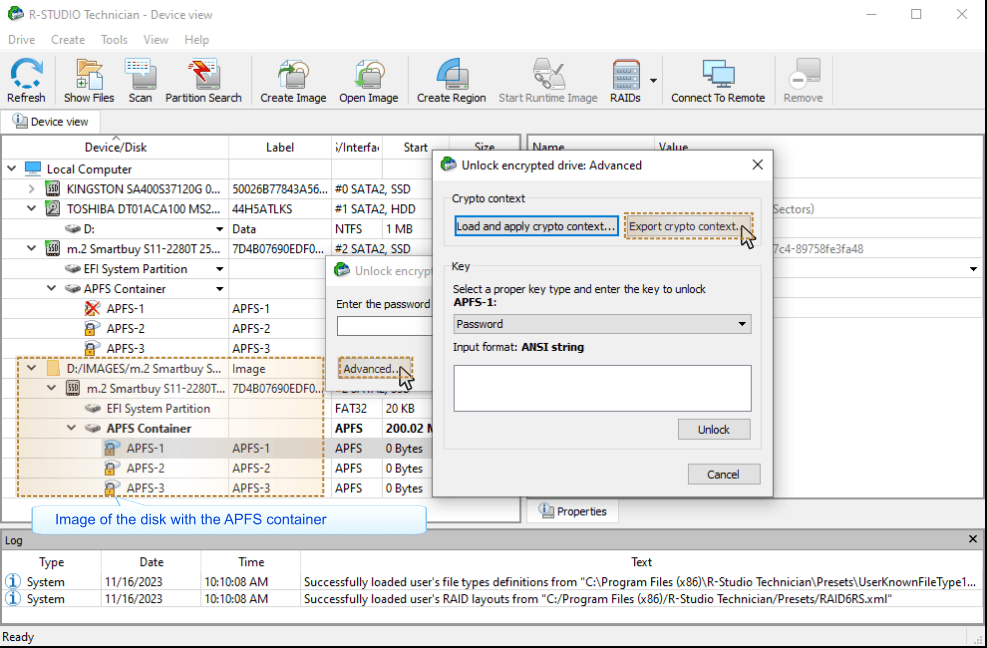Sort by Device/Disk column header

tap(116, 147)
